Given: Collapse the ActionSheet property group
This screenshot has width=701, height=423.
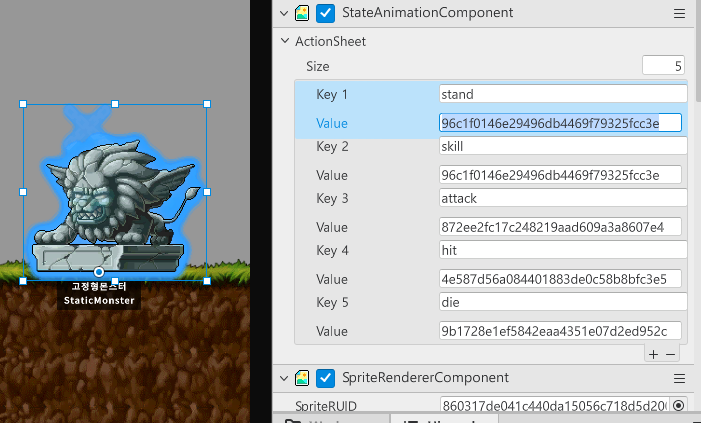Looking at the screenshot, I should tap(285, 41).
